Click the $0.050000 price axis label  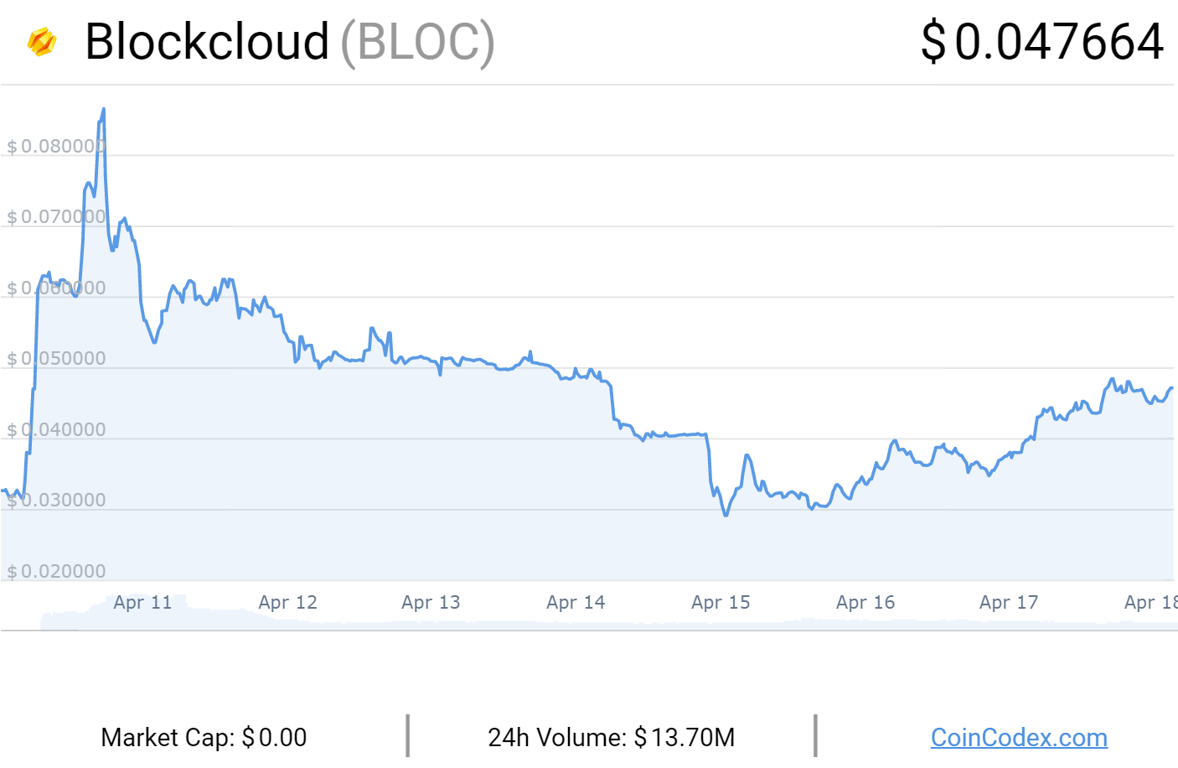56,359
